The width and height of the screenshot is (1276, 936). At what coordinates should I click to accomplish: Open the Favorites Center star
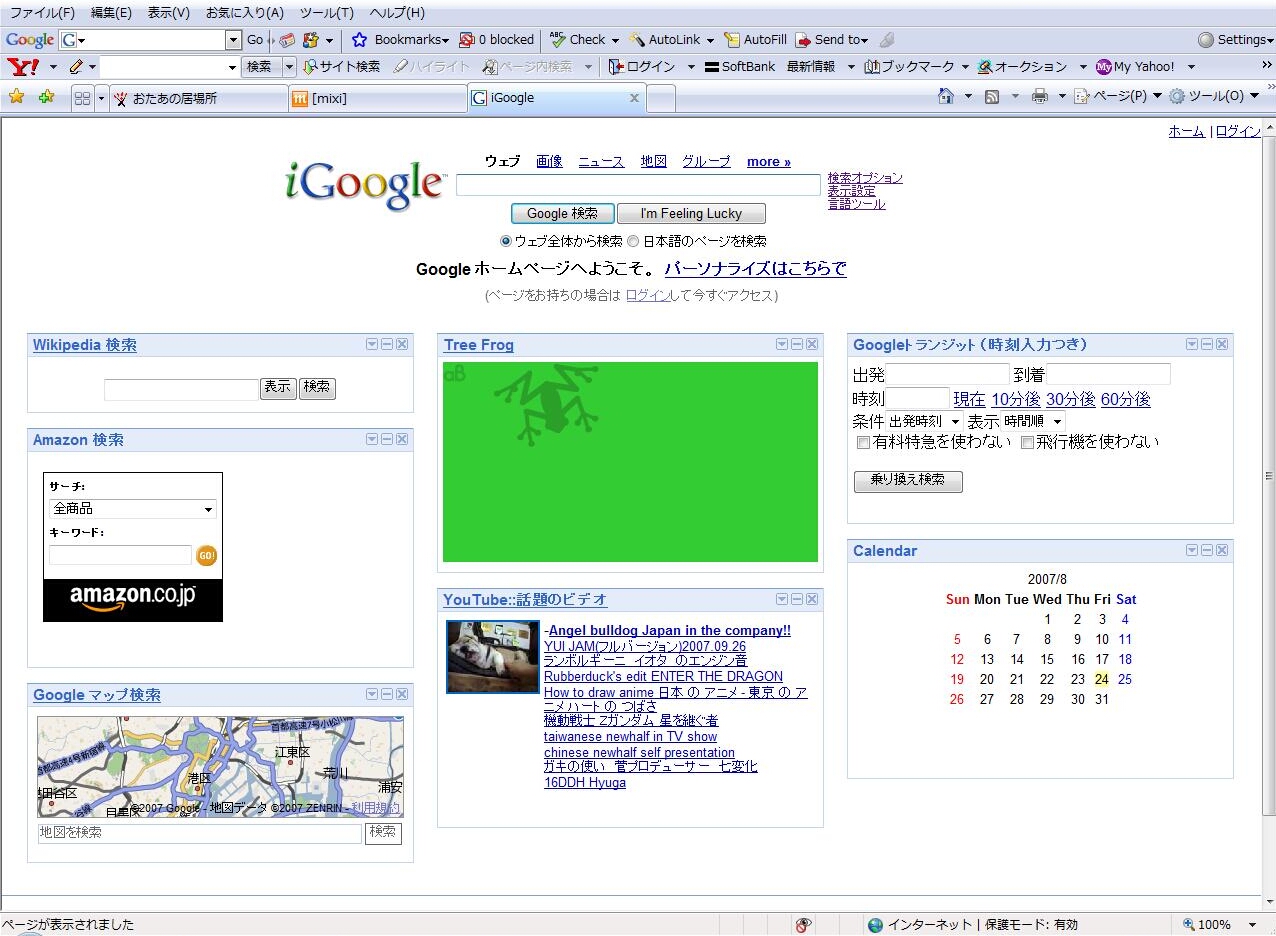17,97
